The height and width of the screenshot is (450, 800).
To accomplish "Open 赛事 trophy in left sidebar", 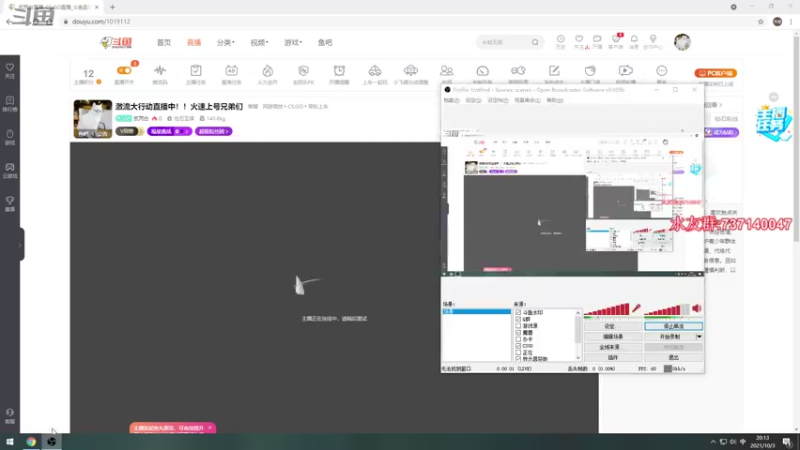I will click(x=10, y=204).
